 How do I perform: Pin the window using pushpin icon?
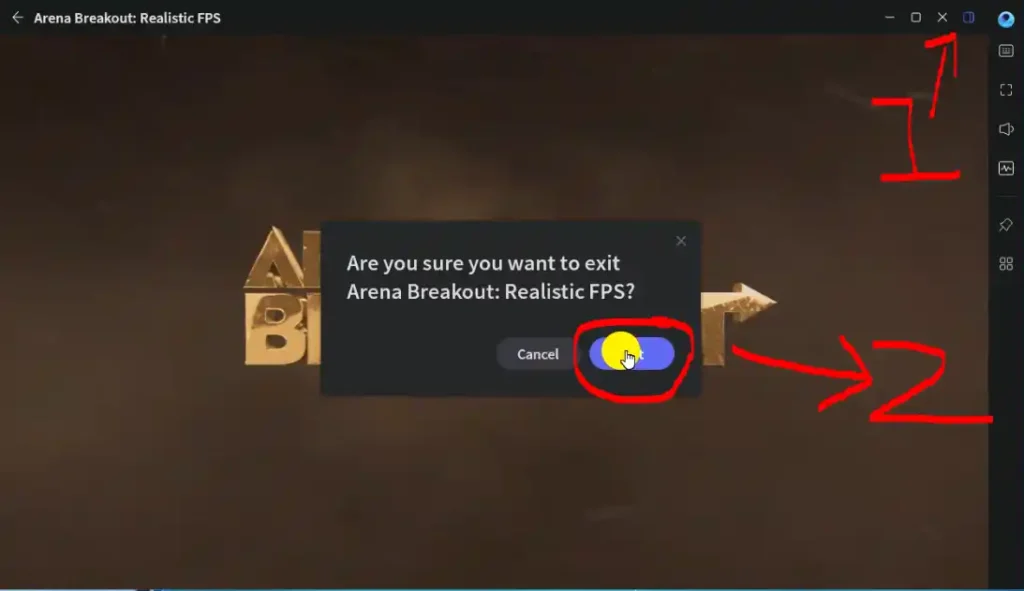click(1006, 225)
